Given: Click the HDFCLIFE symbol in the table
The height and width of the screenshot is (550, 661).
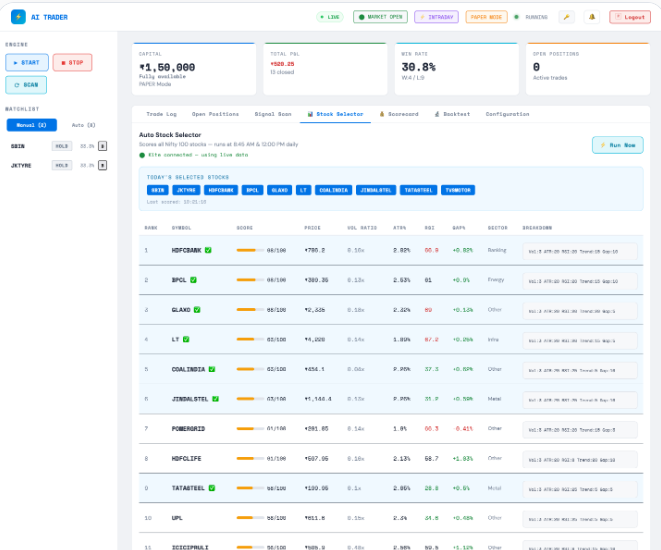Looking at the screenshot, I should [186, 459].
